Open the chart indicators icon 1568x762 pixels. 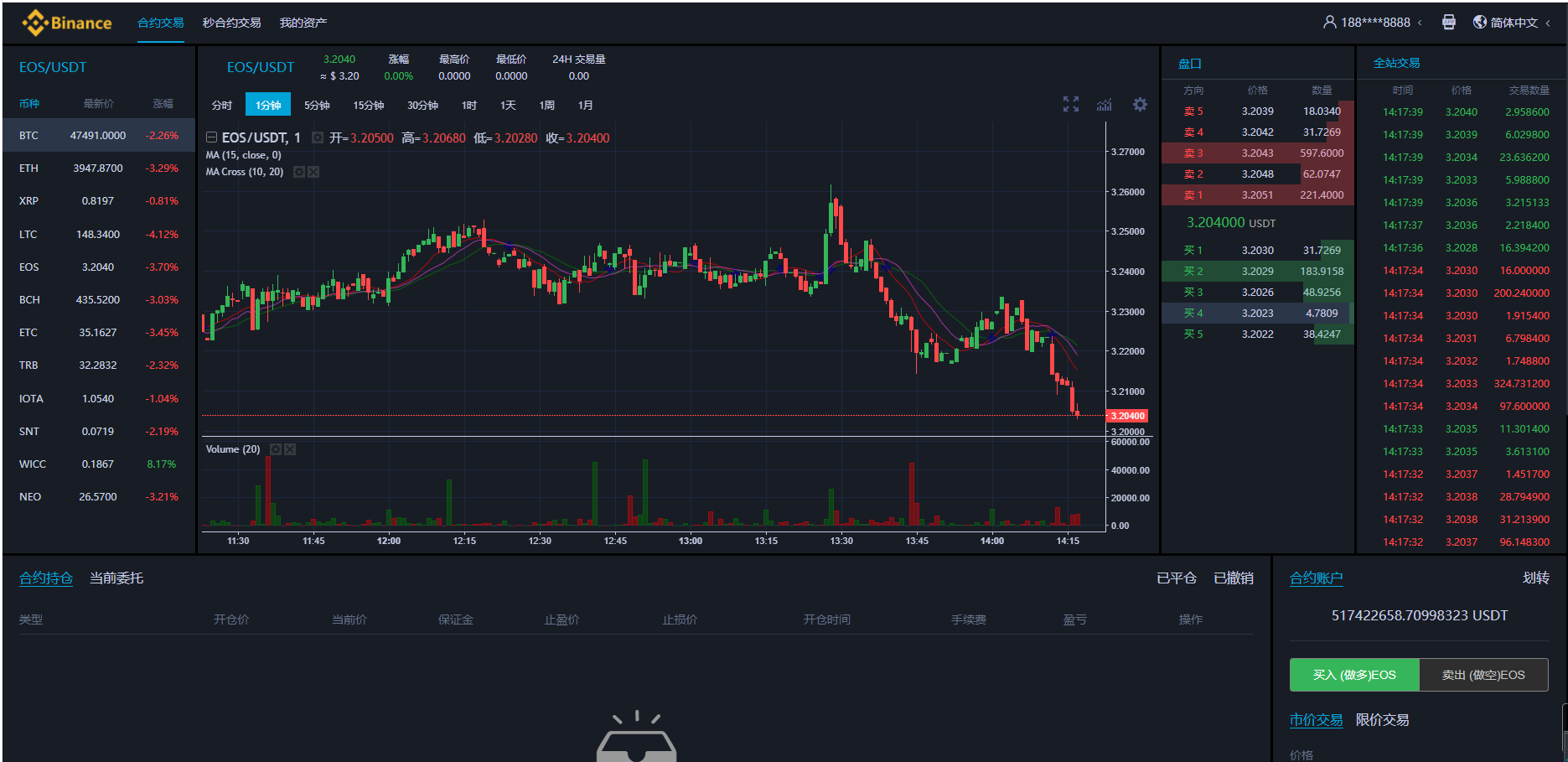1105,105
